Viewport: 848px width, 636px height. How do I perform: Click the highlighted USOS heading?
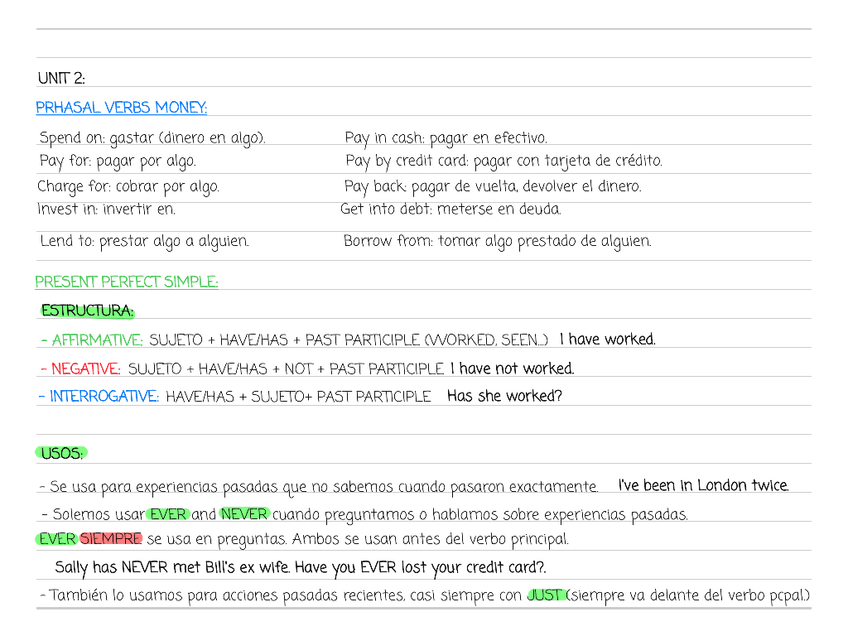tap(62, 454)
